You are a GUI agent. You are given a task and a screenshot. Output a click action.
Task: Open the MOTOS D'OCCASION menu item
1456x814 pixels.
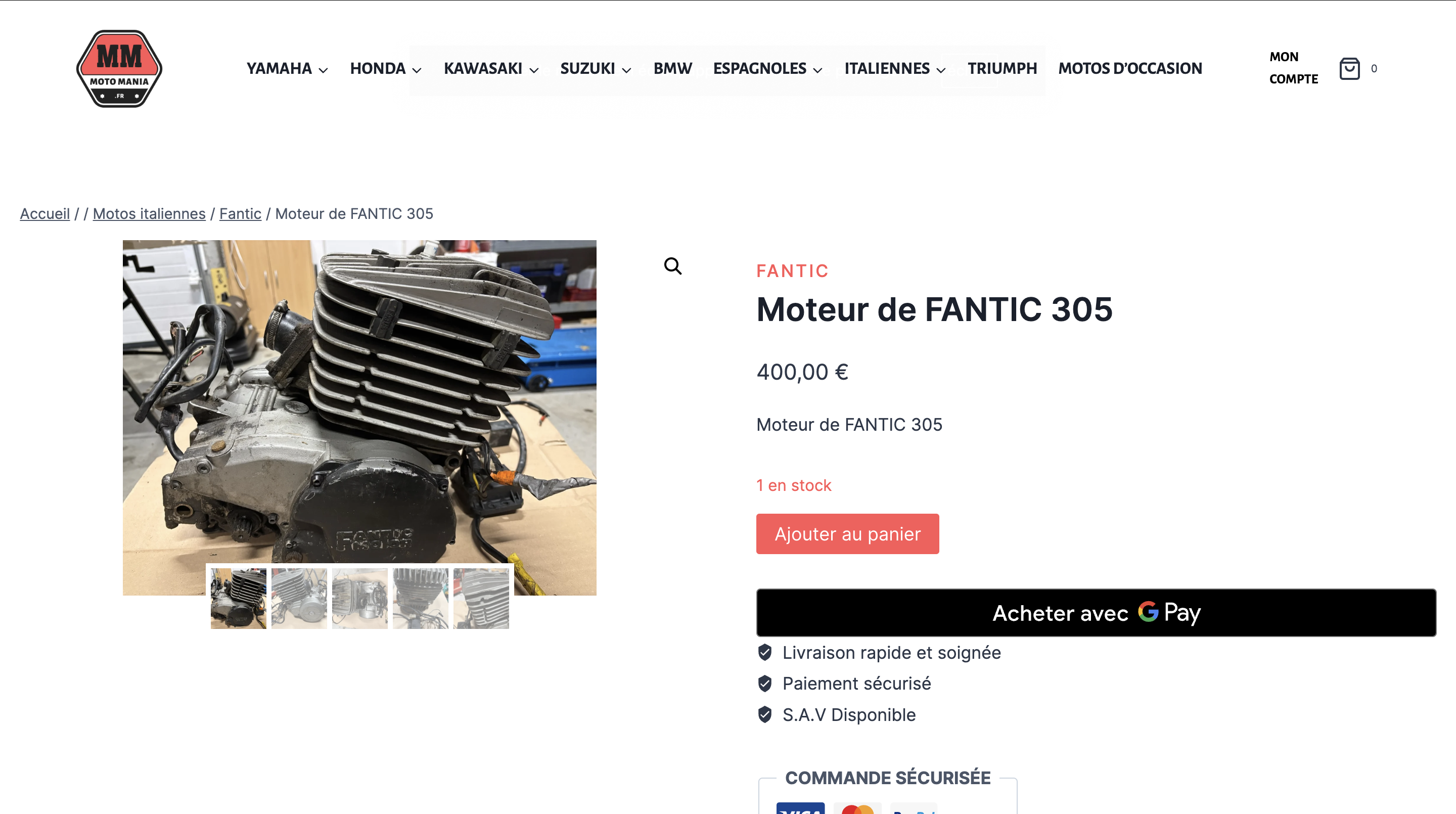pyautogui.click(x=1130, y=68)
